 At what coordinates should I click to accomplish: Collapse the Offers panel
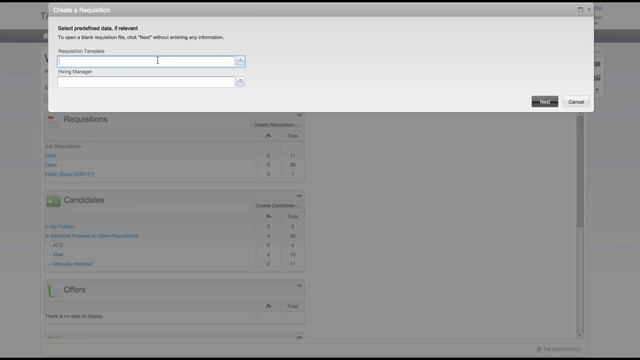(x=299, y=286)
